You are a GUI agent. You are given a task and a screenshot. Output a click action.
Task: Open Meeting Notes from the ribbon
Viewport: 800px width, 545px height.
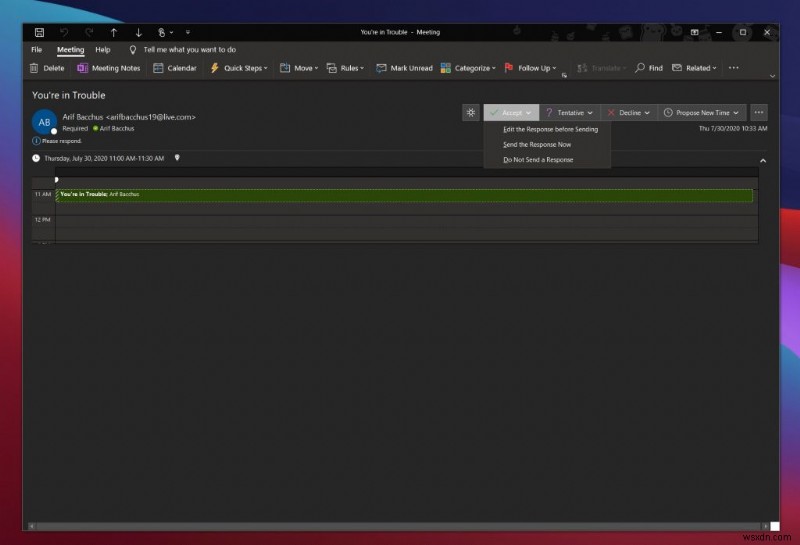(x=109, y=68)
